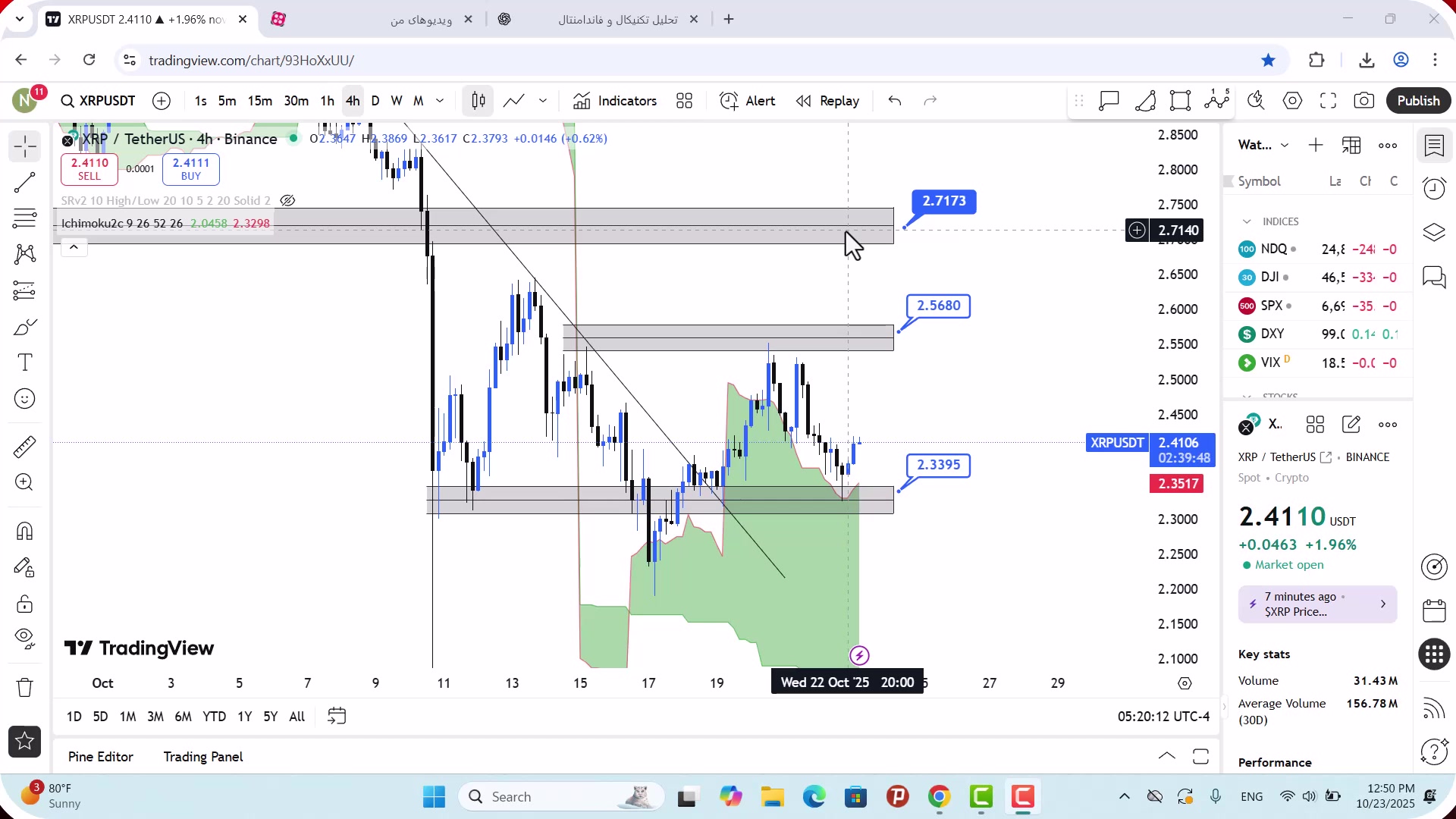Open the economic calendar panel

pyautogui.click(x=1435, y=610)
